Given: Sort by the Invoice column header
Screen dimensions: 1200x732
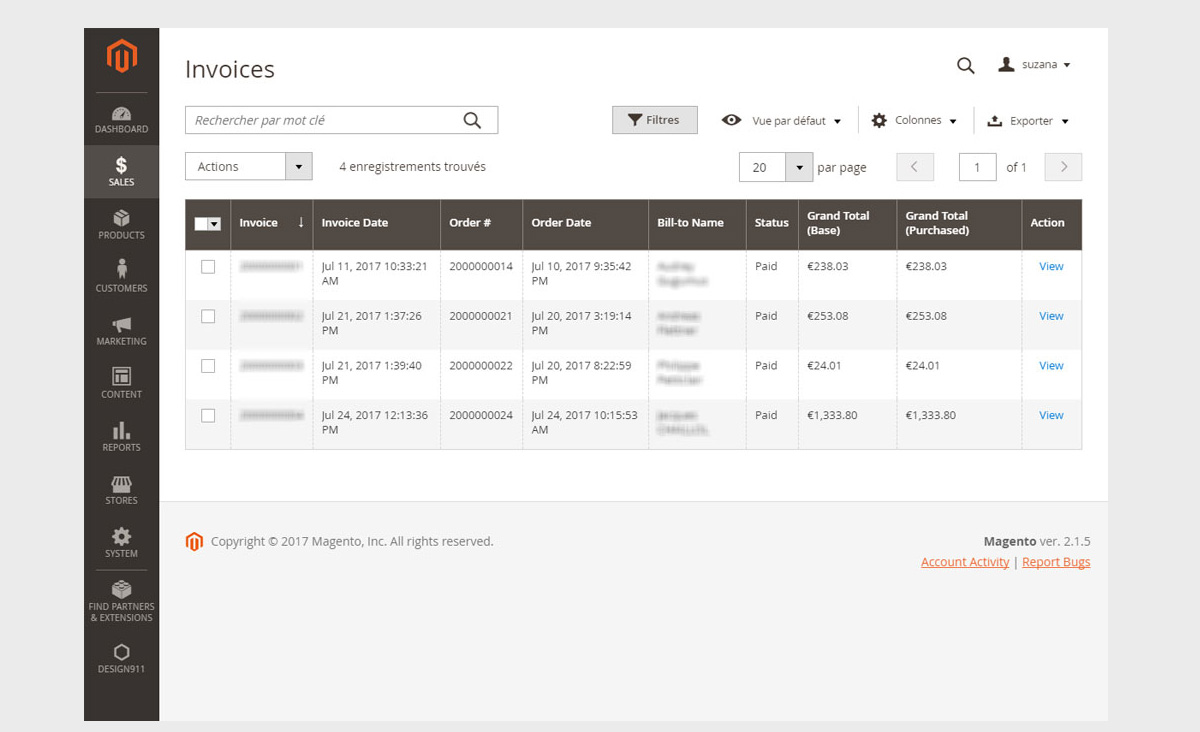Looking at the screenshot, I should click(x=272, y=223).
